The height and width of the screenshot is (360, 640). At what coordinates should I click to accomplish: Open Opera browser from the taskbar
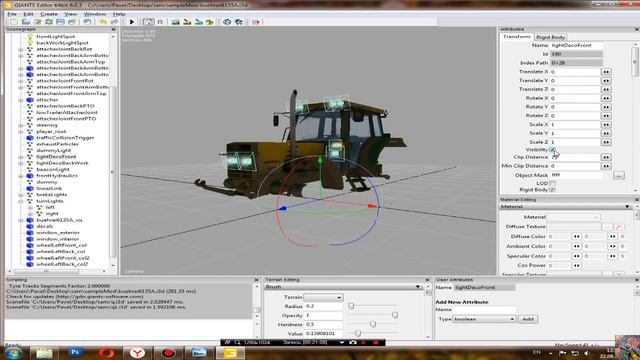[106, 352]
